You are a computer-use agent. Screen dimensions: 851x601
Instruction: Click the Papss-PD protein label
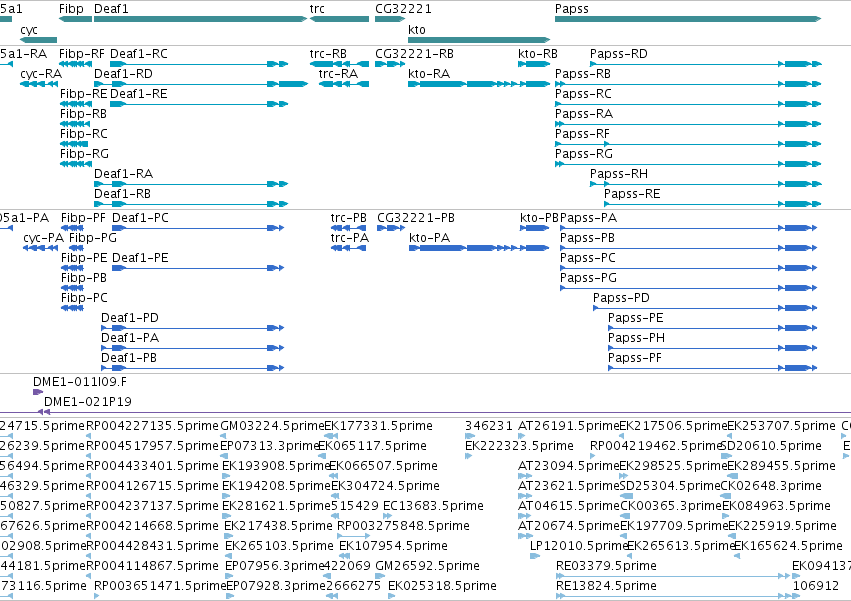point(621,298)
